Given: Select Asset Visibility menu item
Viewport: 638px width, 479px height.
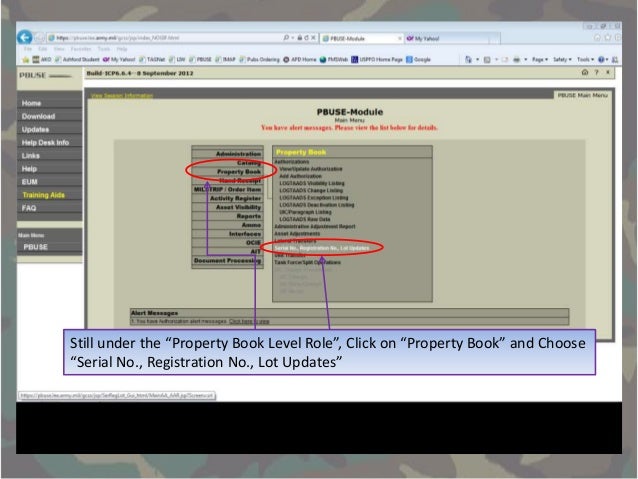Looking at the screenshot, I should [x=227, y=207].
